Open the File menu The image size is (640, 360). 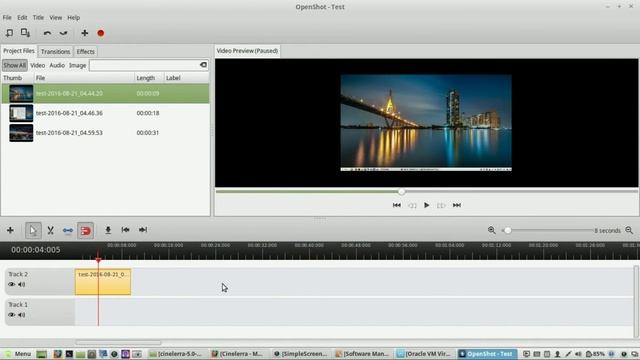(7, 18)
